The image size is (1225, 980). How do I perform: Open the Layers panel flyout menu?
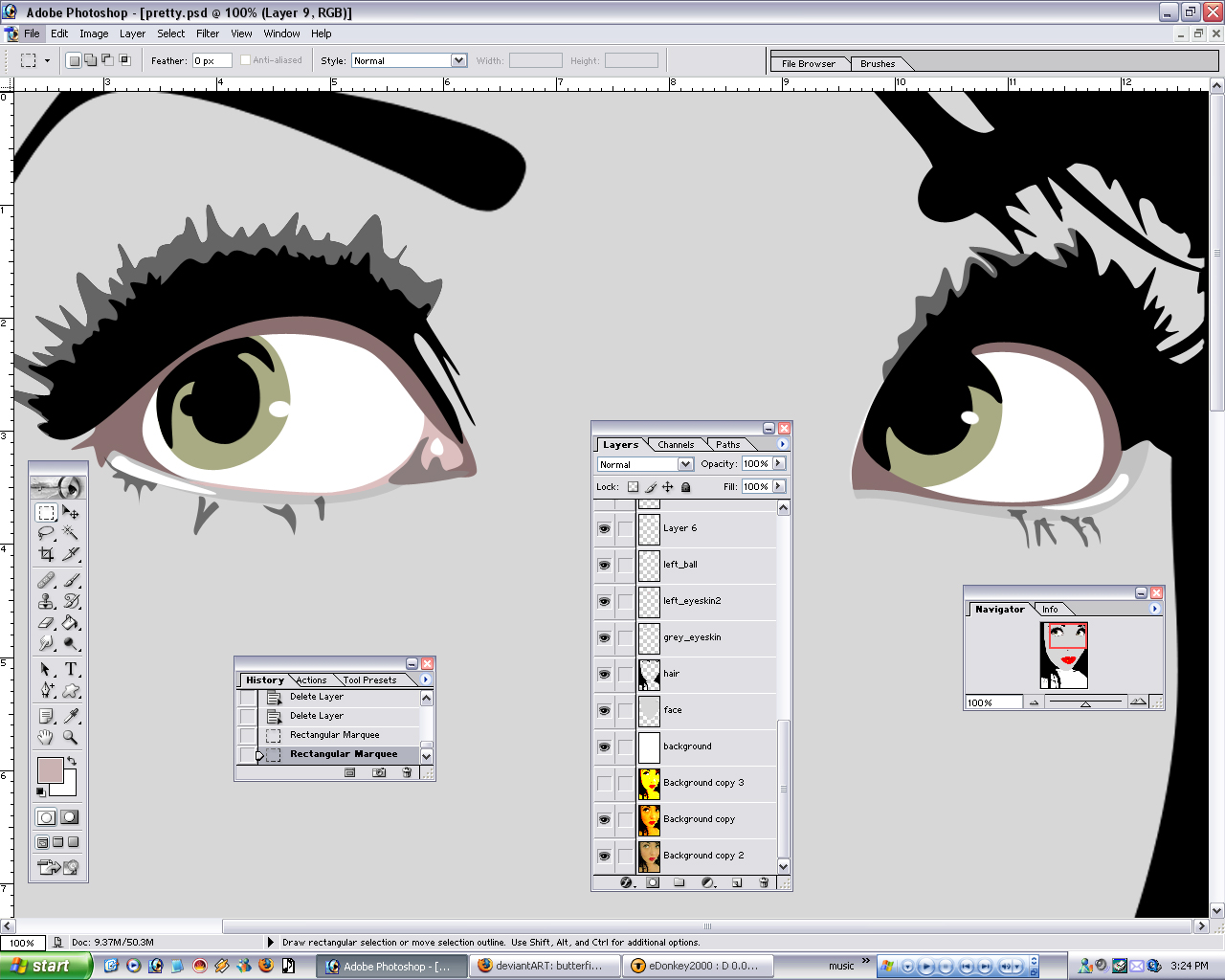[x=783, y=444]
